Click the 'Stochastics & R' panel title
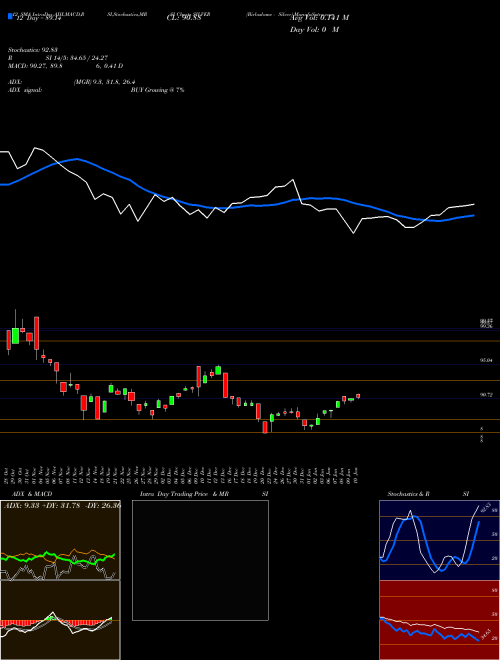Viewport: 500px width, 660px height. click(409, 494)
